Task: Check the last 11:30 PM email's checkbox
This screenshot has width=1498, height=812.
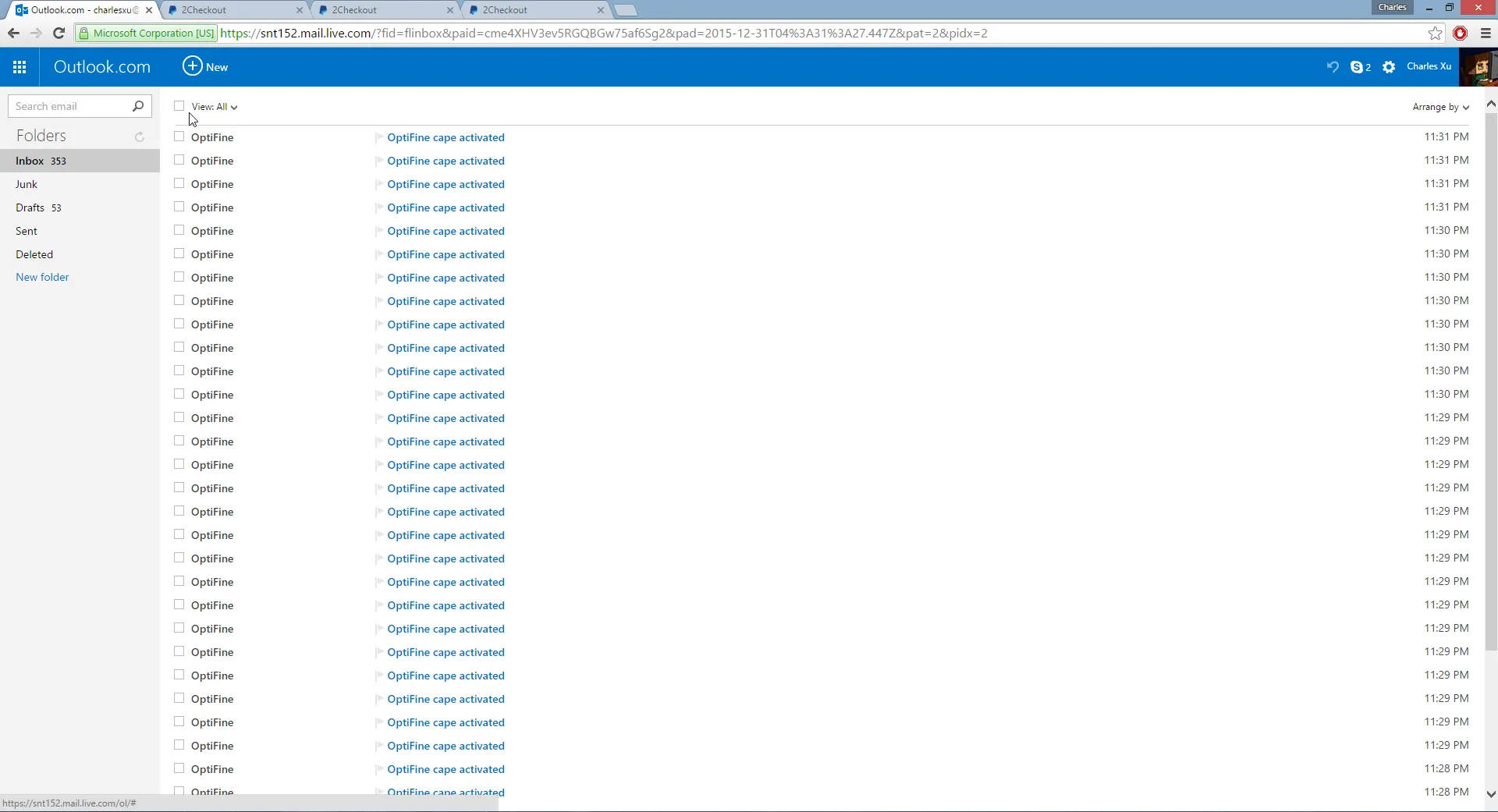Action: [179, 394]
